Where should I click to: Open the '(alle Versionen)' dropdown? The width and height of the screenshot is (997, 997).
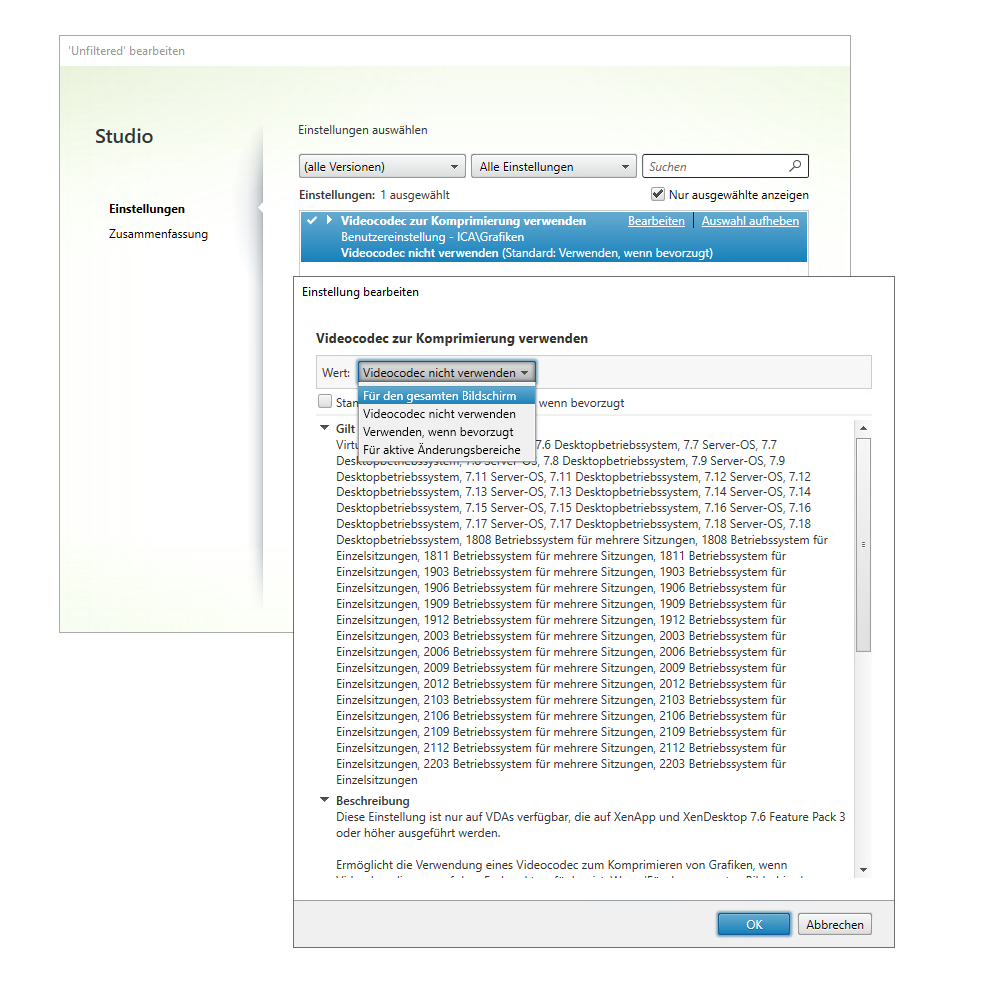(382, 167)
